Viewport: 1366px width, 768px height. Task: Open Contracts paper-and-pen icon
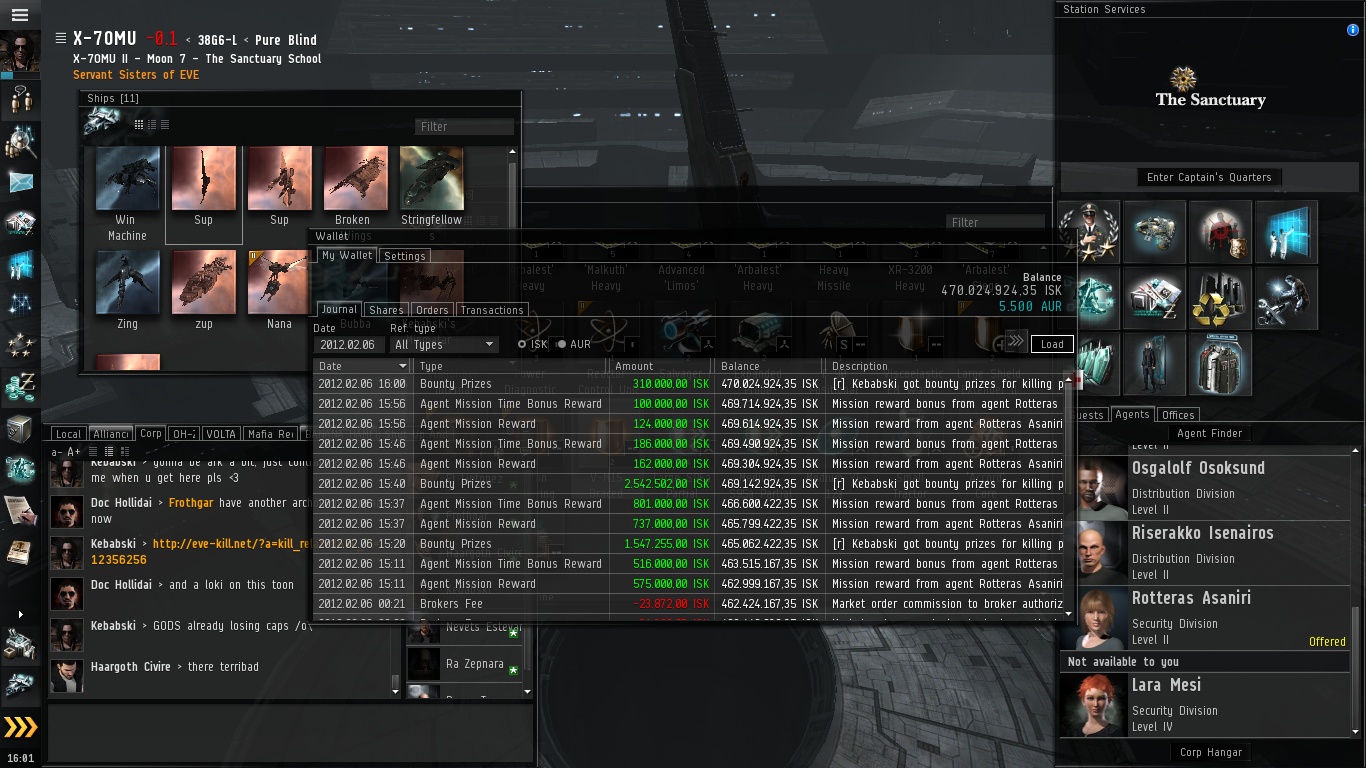point(20,510)
